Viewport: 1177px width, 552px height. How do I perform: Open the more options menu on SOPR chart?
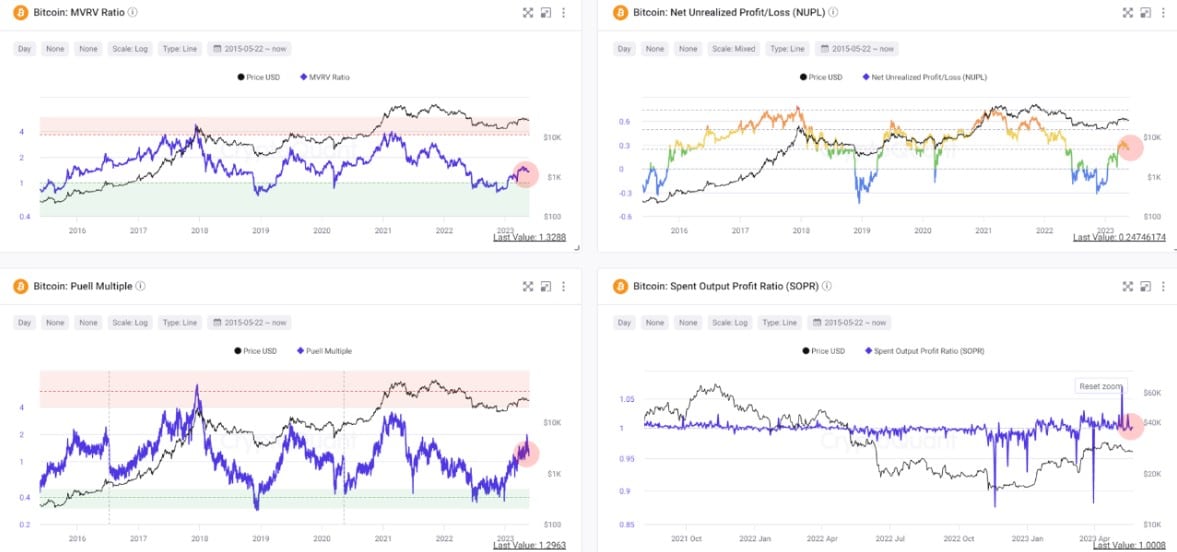pyautogui.click(x=1162, y=287)
